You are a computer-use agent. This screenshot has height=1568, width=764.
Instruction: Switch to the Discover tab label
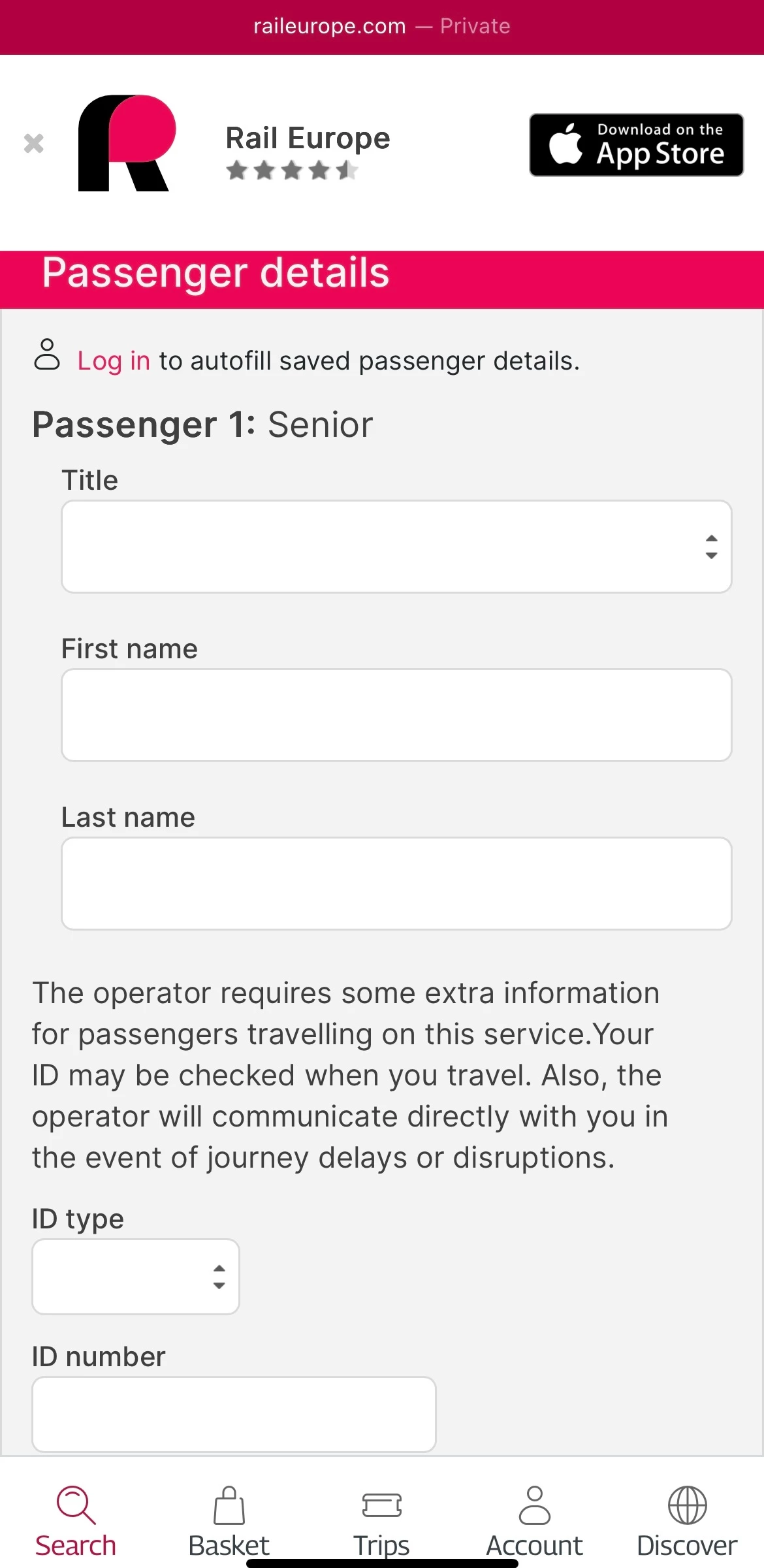[687, 1545]
